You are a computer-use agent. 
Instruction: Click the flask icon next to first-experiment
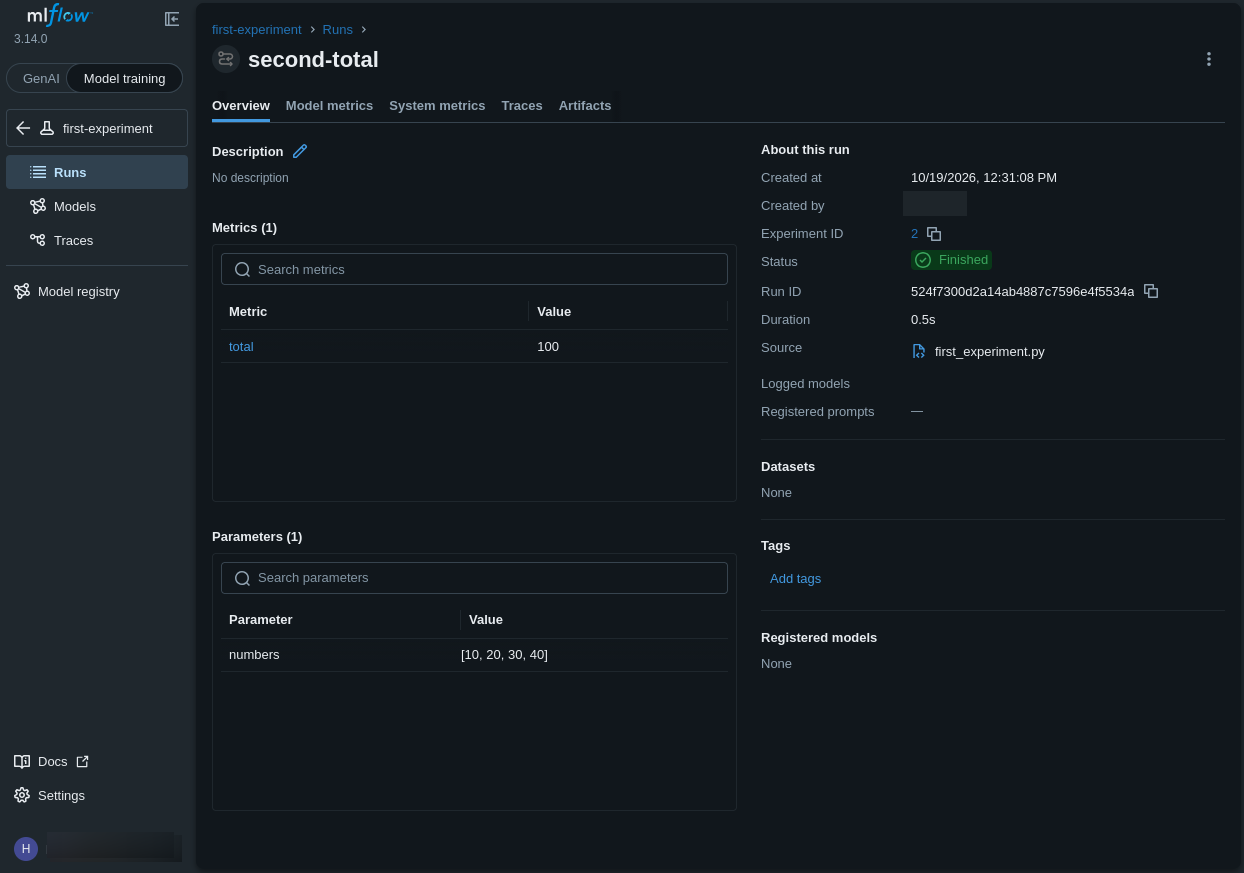pos(47,128)
